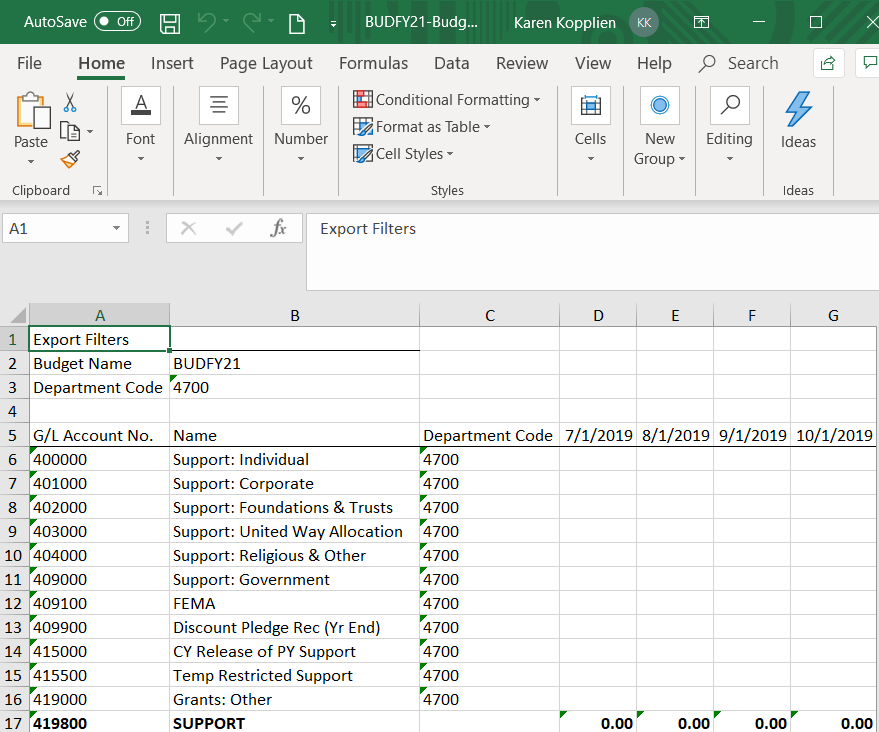
Task: Click the Insert Function fx icon
Action: (x=279, y=229)
